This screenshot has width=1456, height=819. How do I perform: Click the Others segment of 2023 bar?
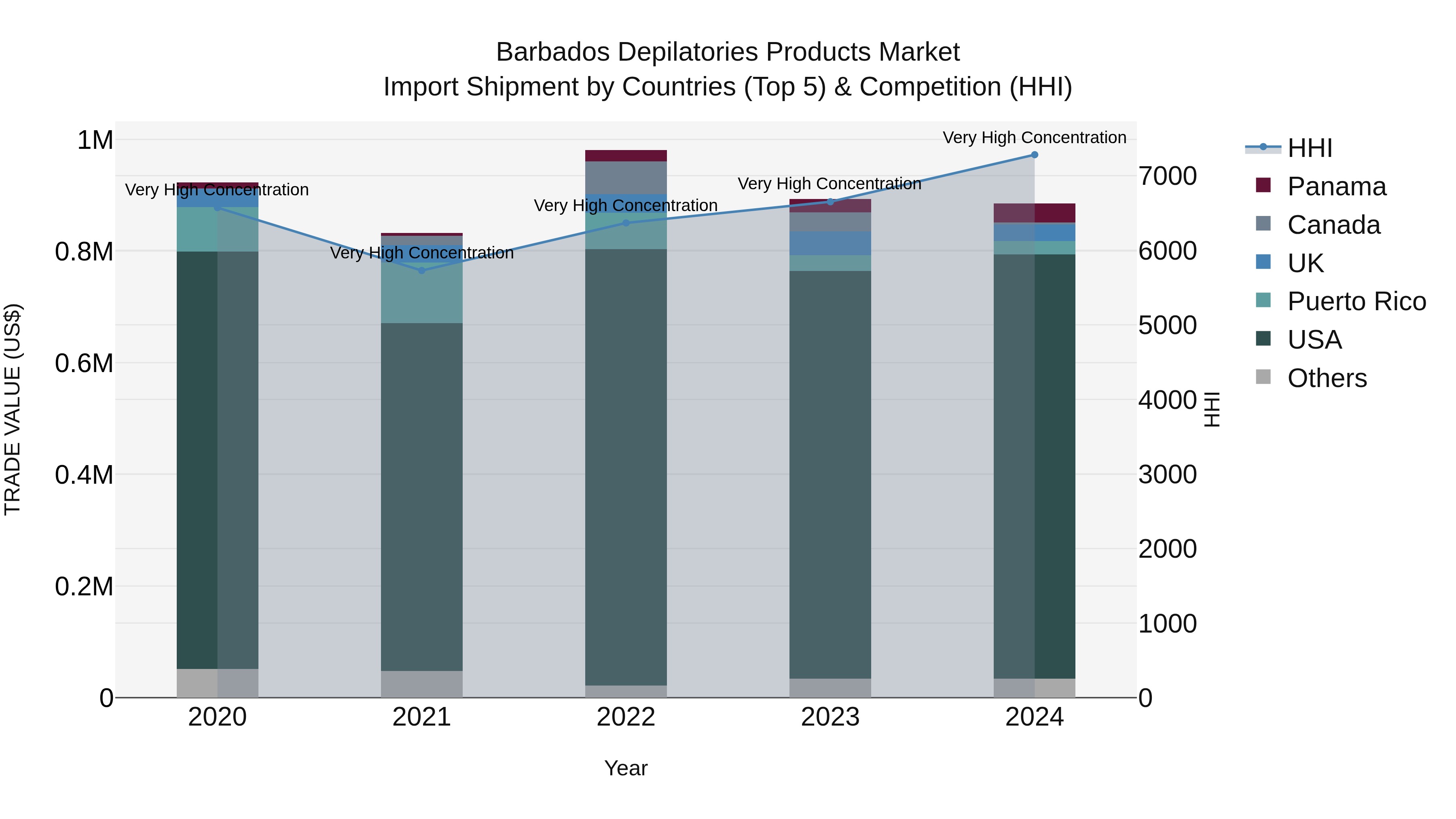tap(830, 688)
